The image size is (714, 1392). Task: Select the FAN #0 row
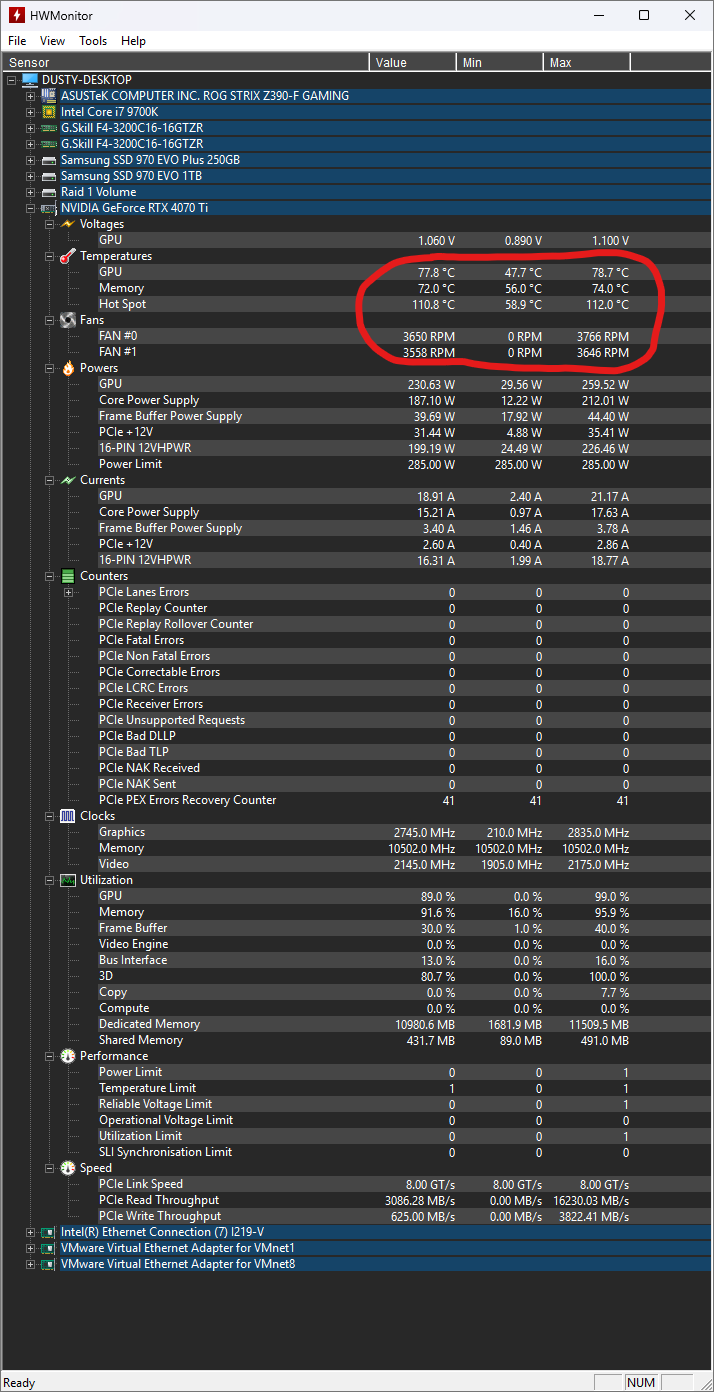point(404,336)
